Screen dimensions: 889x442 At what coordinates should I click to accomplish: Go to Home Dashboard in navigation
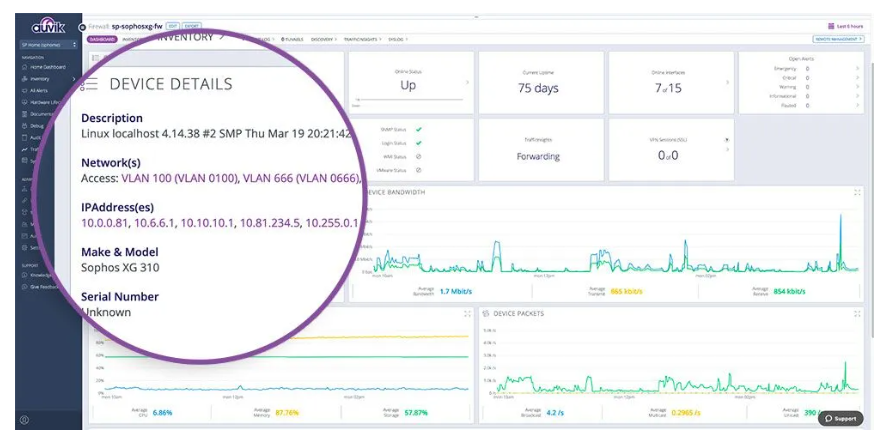[48, 67]
